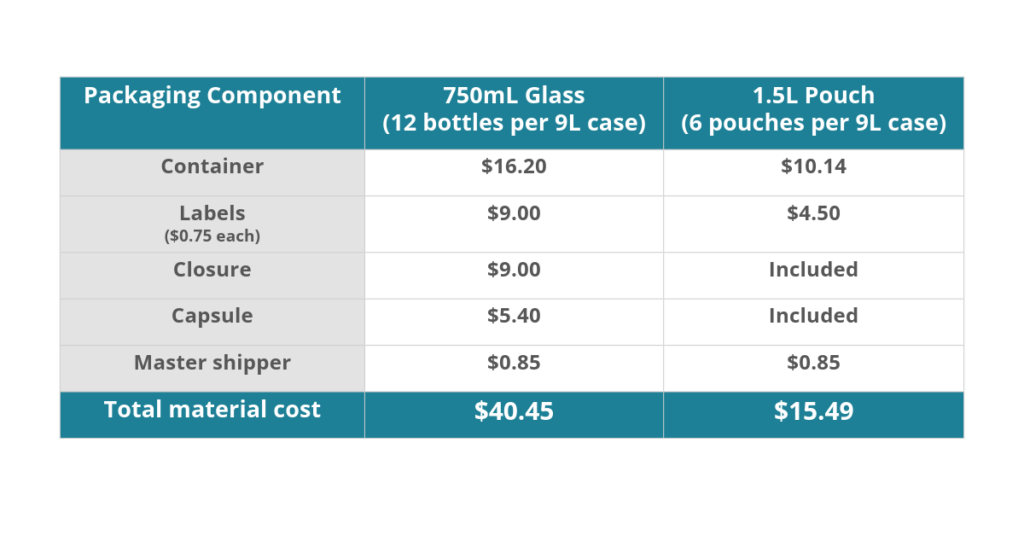Select the 750mL Glass column header

[514, 113]
